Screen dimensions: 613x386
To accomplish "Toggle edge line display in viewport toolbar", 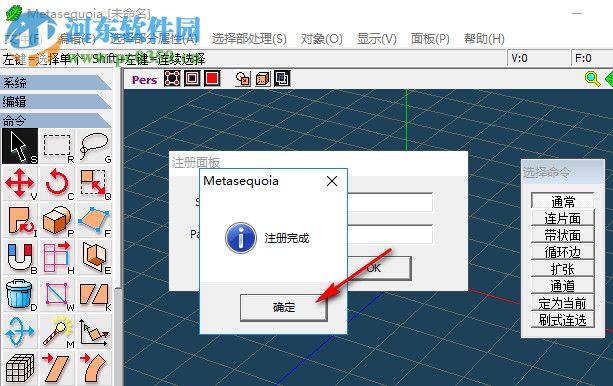I will (192, 78).
